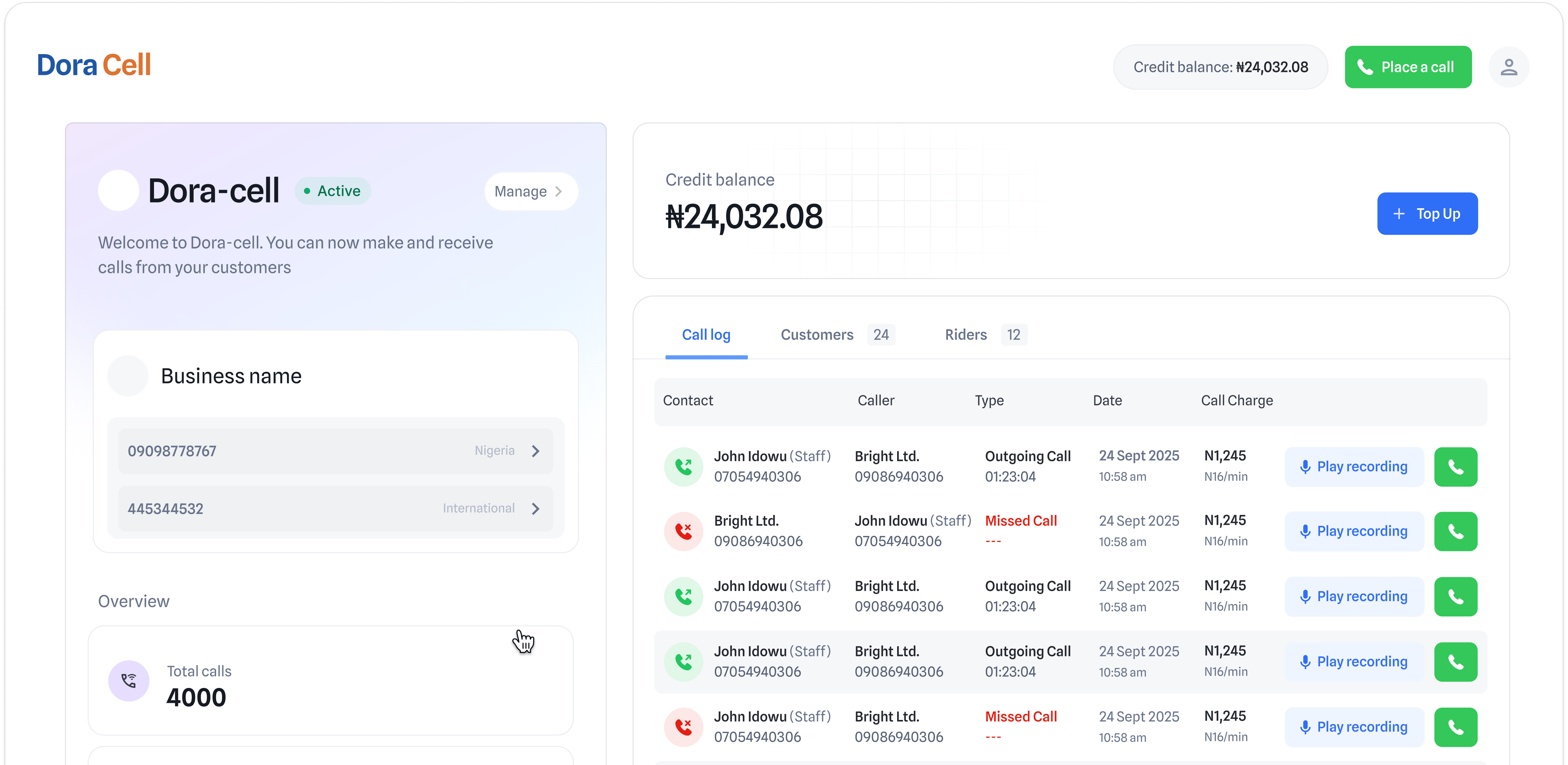
Task: Click John Idowu (Staff) caller in second row
Action: (x=912, y=521)
